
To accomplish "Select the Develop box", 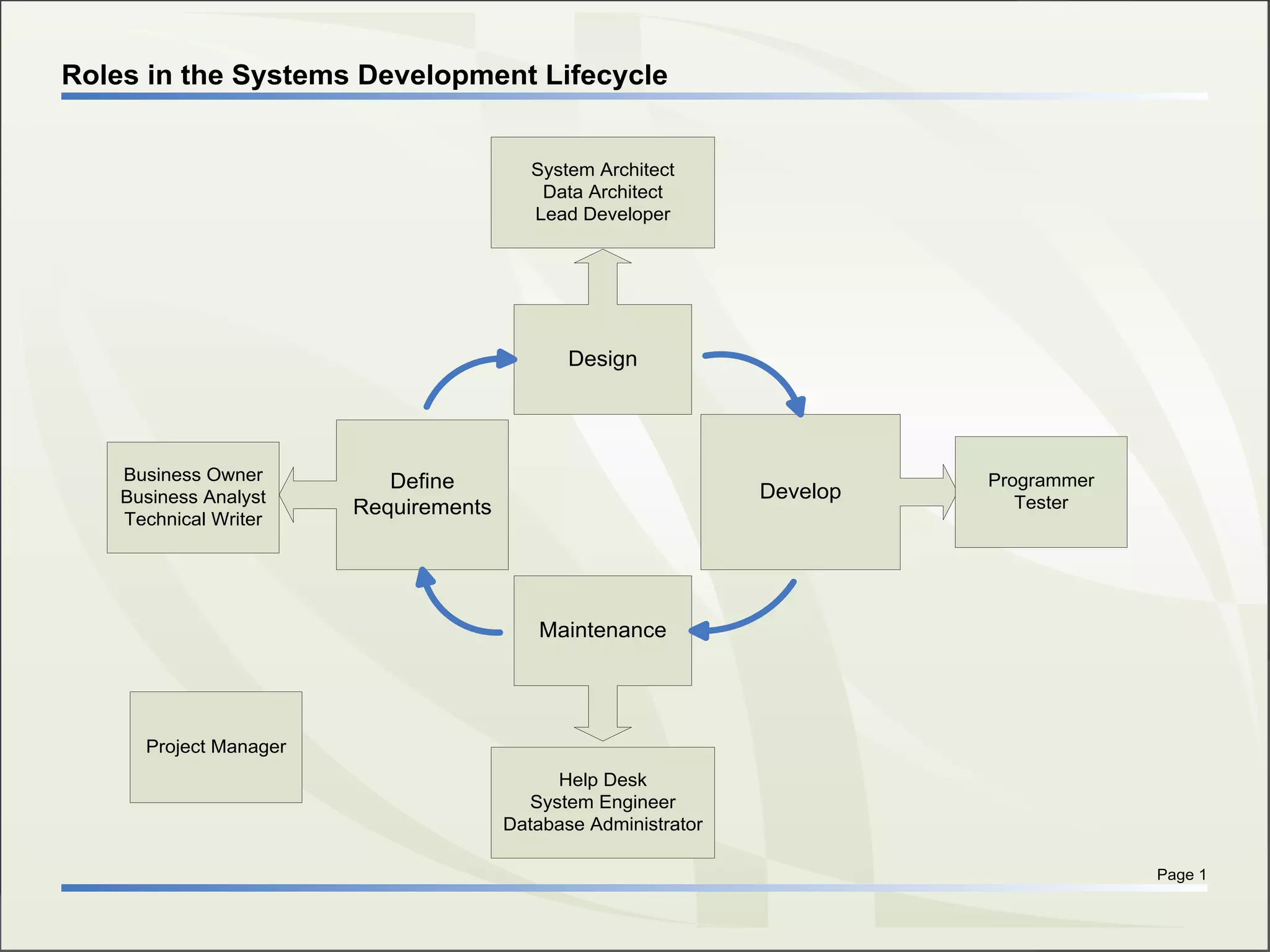I will (800, 491).
